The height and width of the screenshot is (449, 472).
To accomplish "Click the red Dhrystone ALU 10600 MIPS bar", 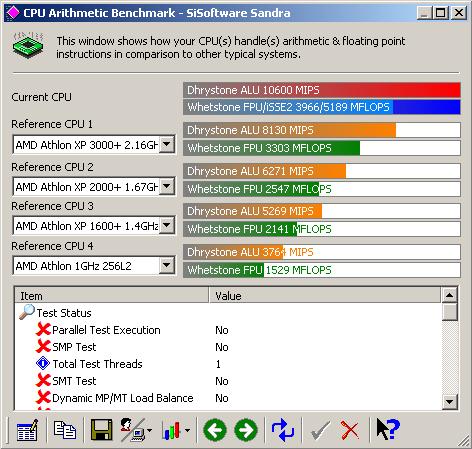I will (322, 90).
